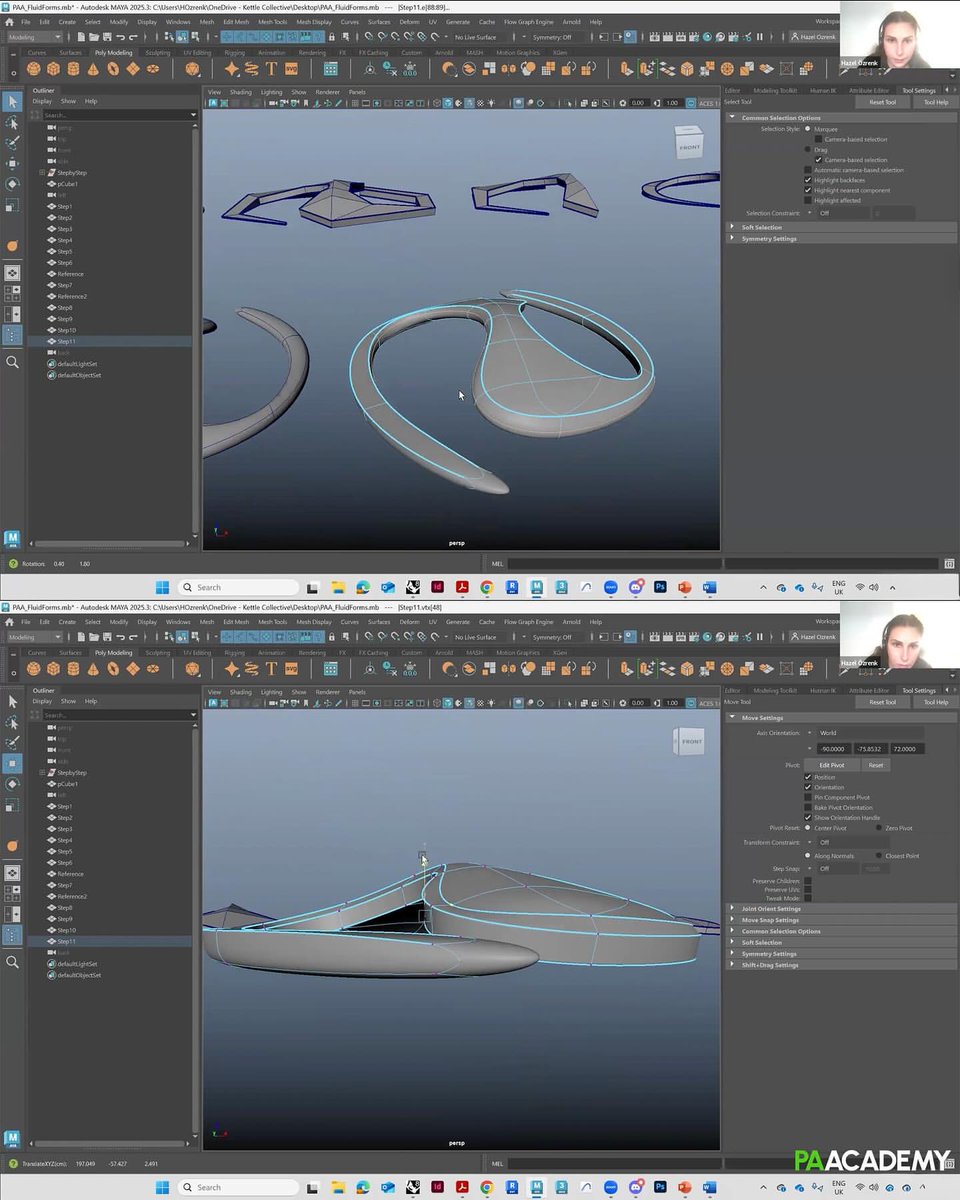The height and width of the screenshot is (1200, 960).
Task: Select the Zero Pivot radio button
Action: (x=879, y=828)
